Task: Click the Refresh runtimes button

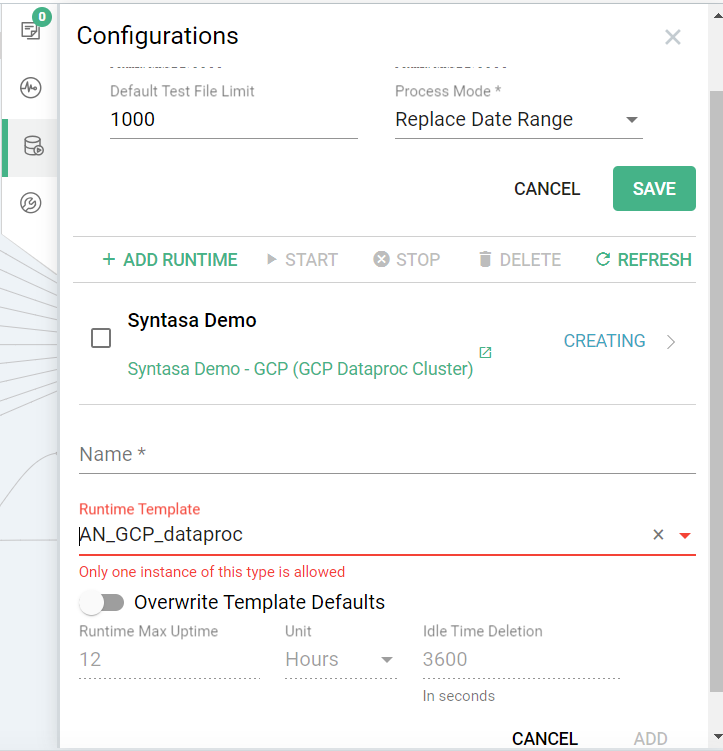Action: [643, 260]
